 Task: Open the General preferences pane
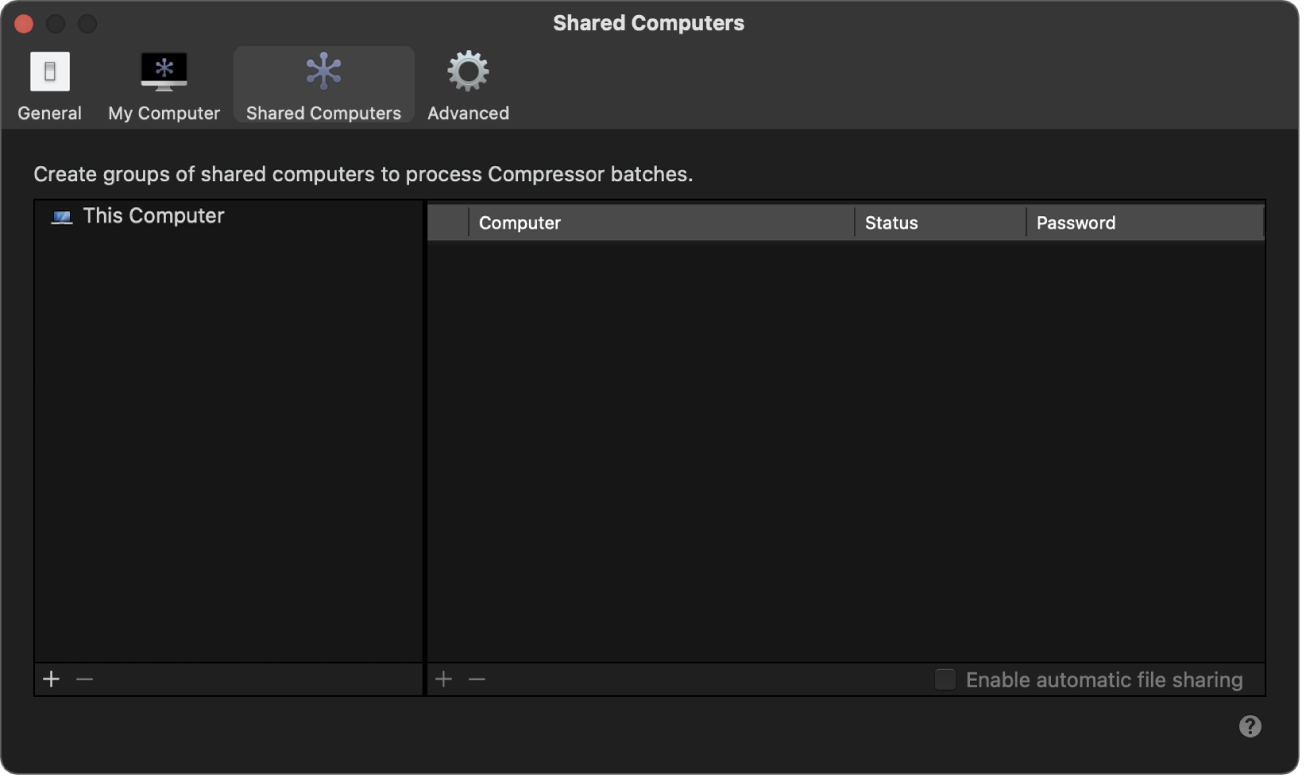48,84
